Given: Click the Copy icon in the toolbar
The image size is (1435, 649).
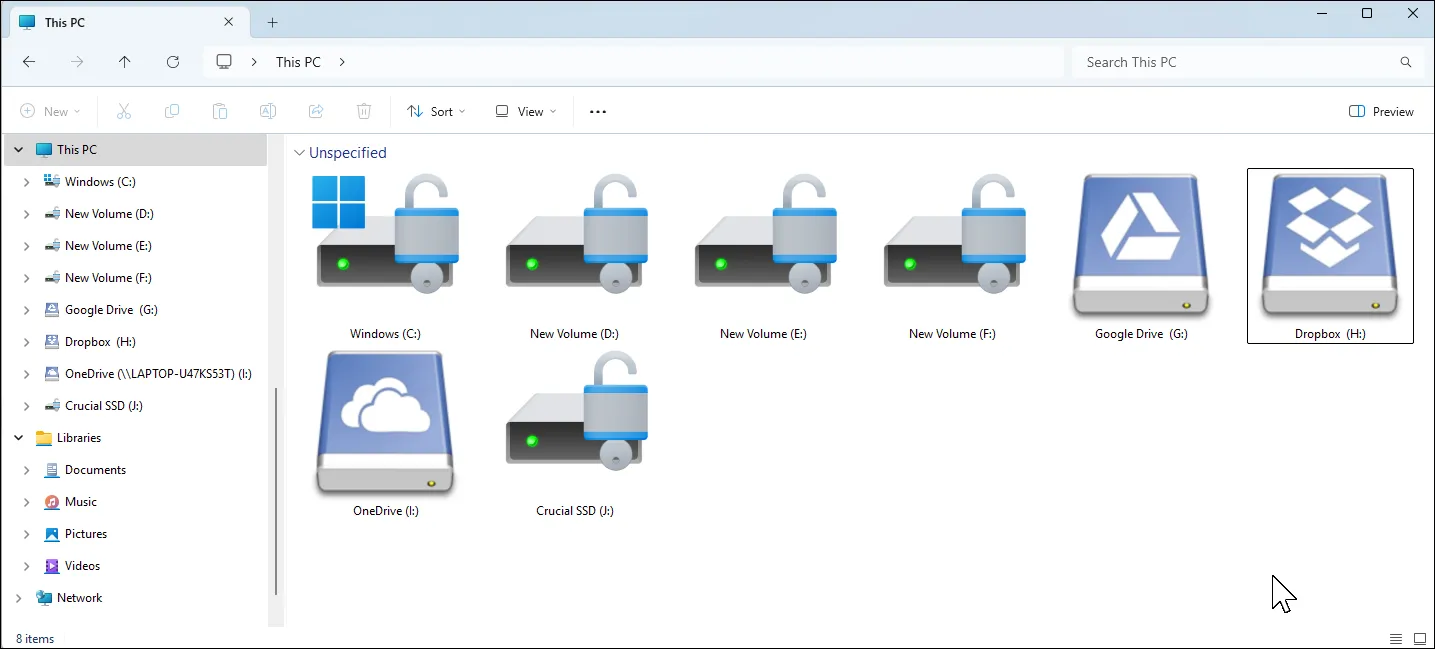Looking at the screenshot, I should [172, 111].
